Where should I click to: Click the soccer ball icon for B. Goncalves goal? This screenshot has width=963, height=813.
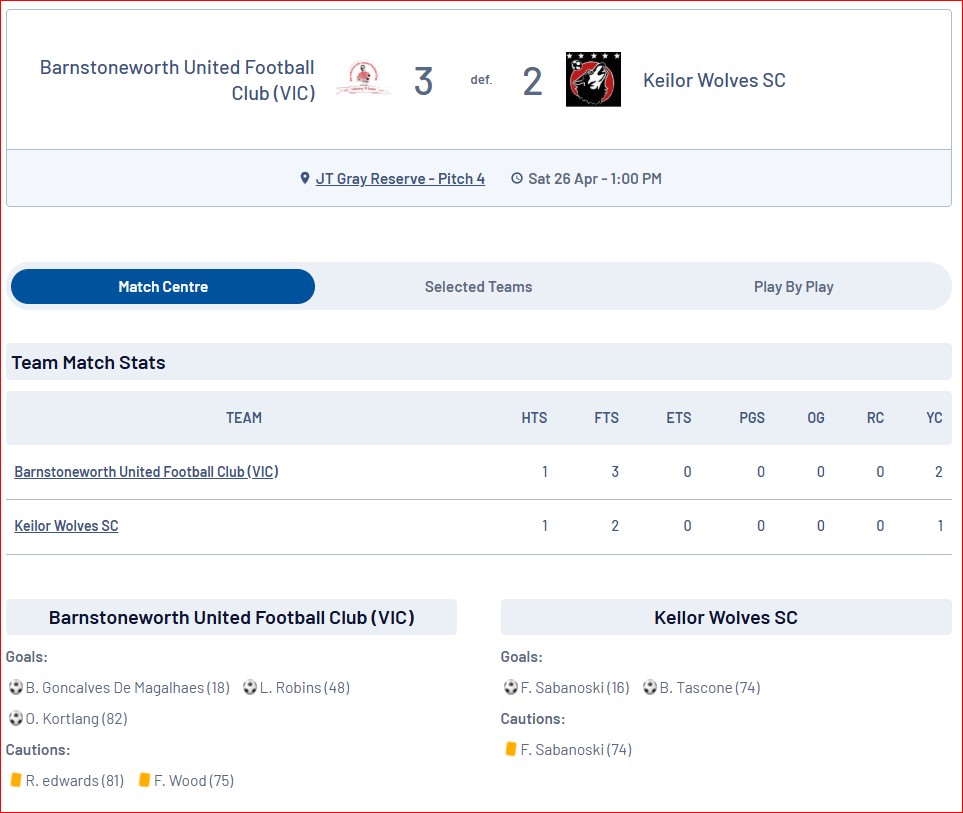(x=16, y=687)
